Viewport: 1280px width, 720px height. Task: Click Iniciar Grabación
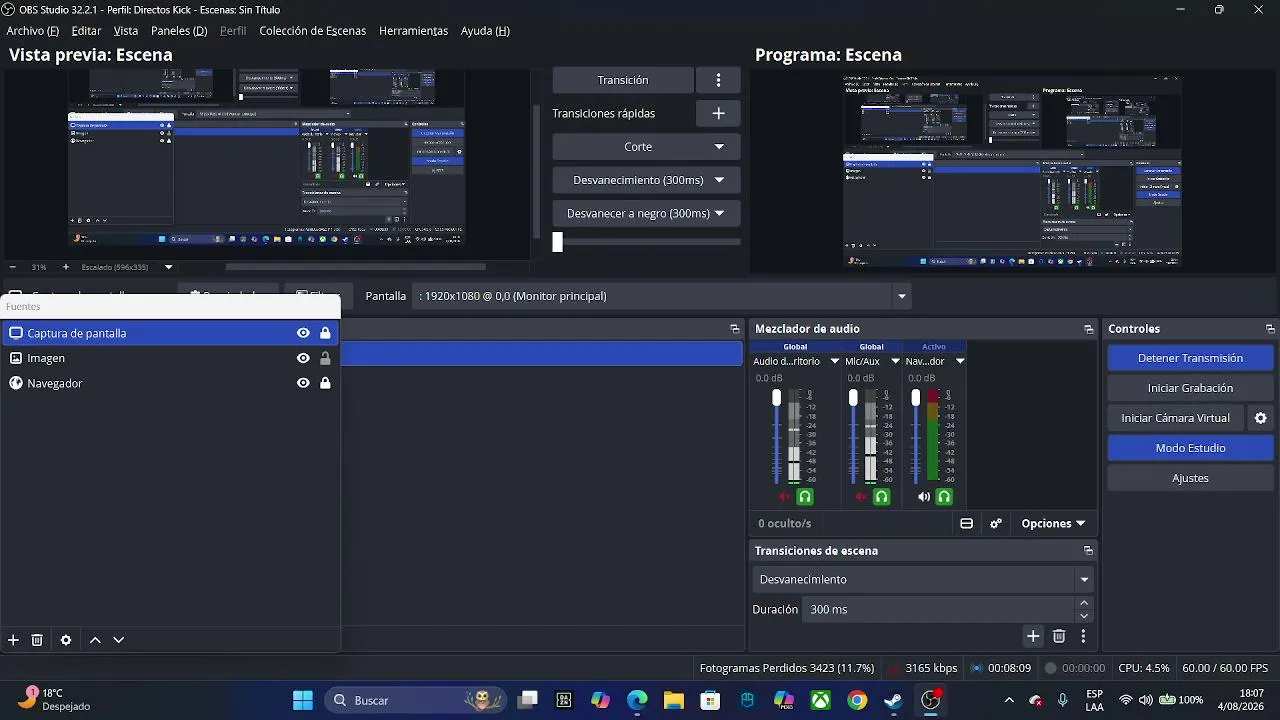click(1190, 388)
